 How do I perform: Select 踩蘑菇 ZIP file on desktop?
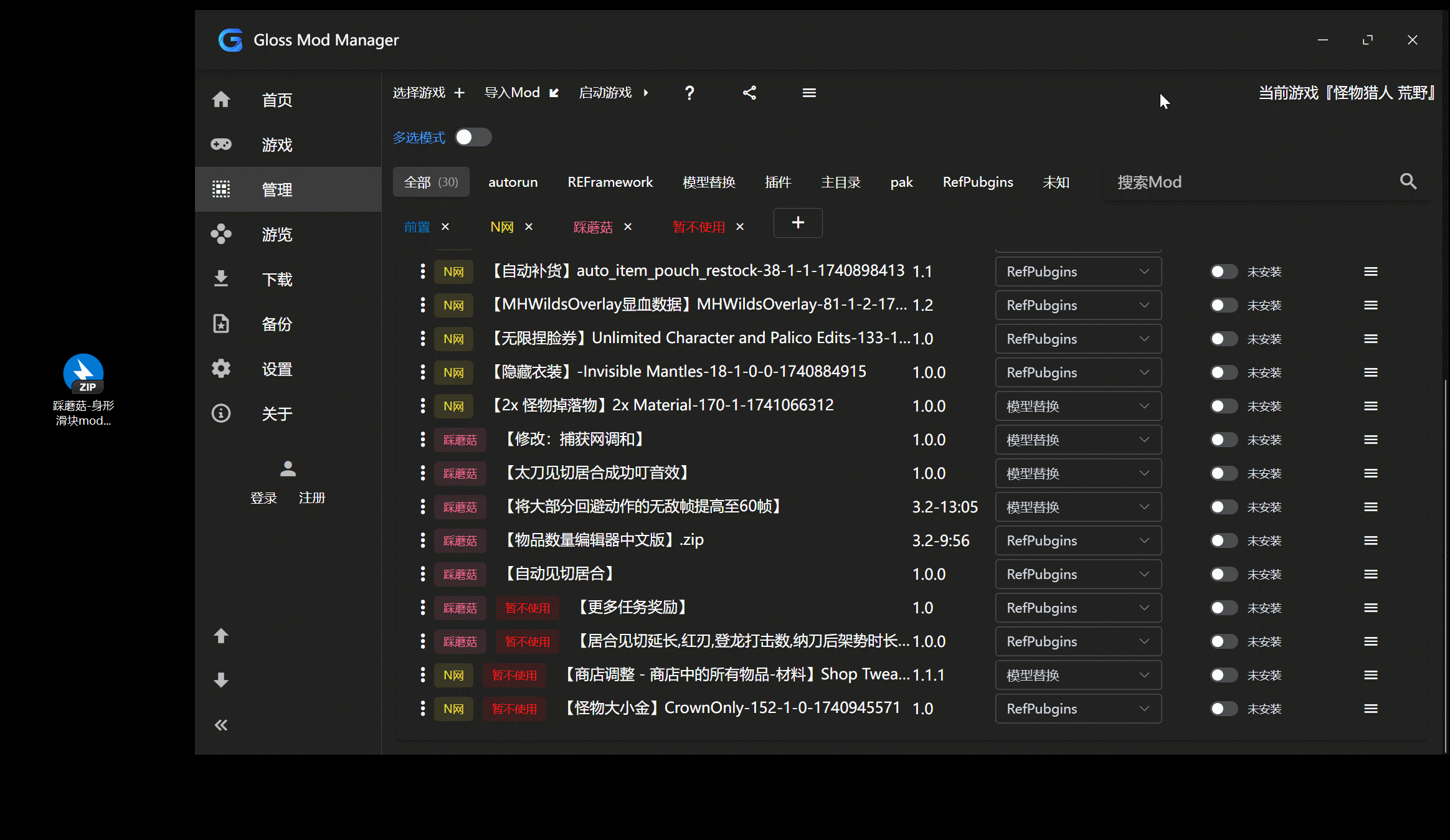point(83,390)
